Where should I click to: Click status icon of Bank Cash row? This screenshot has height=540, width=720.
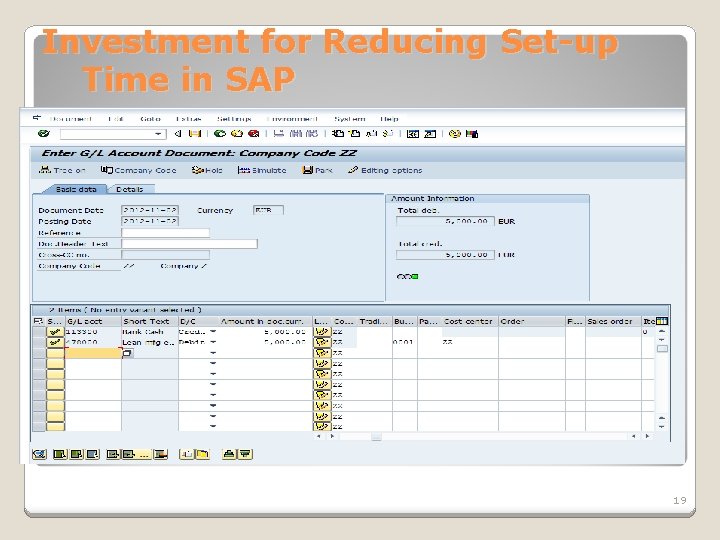[x=56, y=331]
